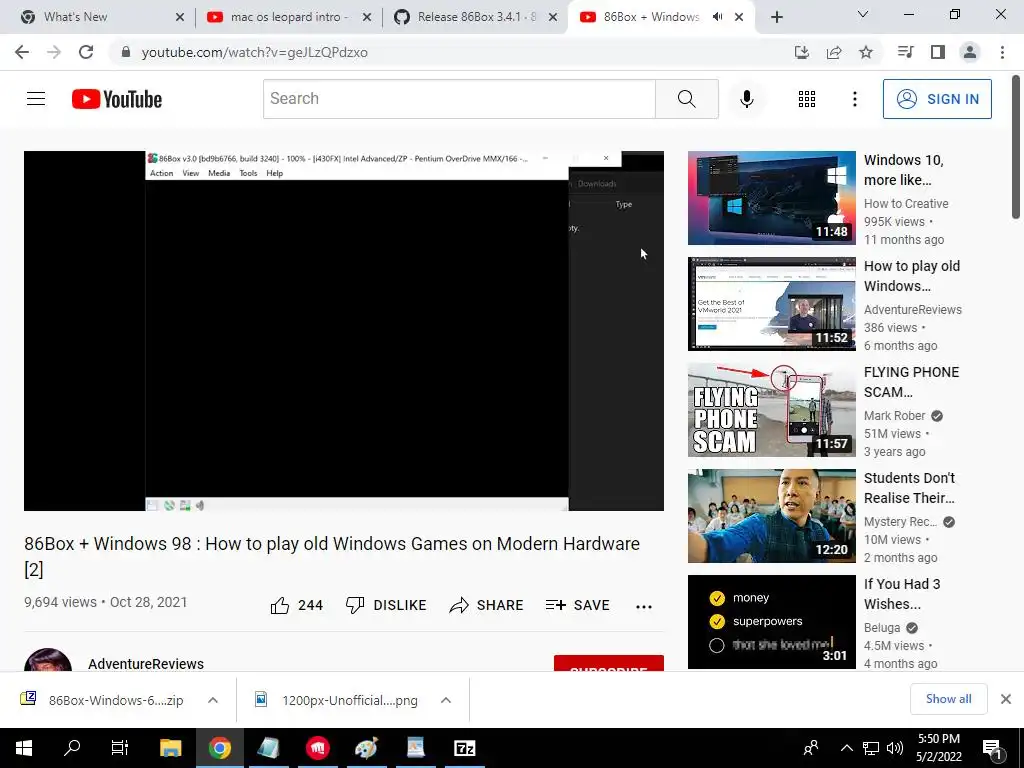1024x768 pixels.
Task: Open more actions ellipsis below video
Action: click(x=644, y=607)
